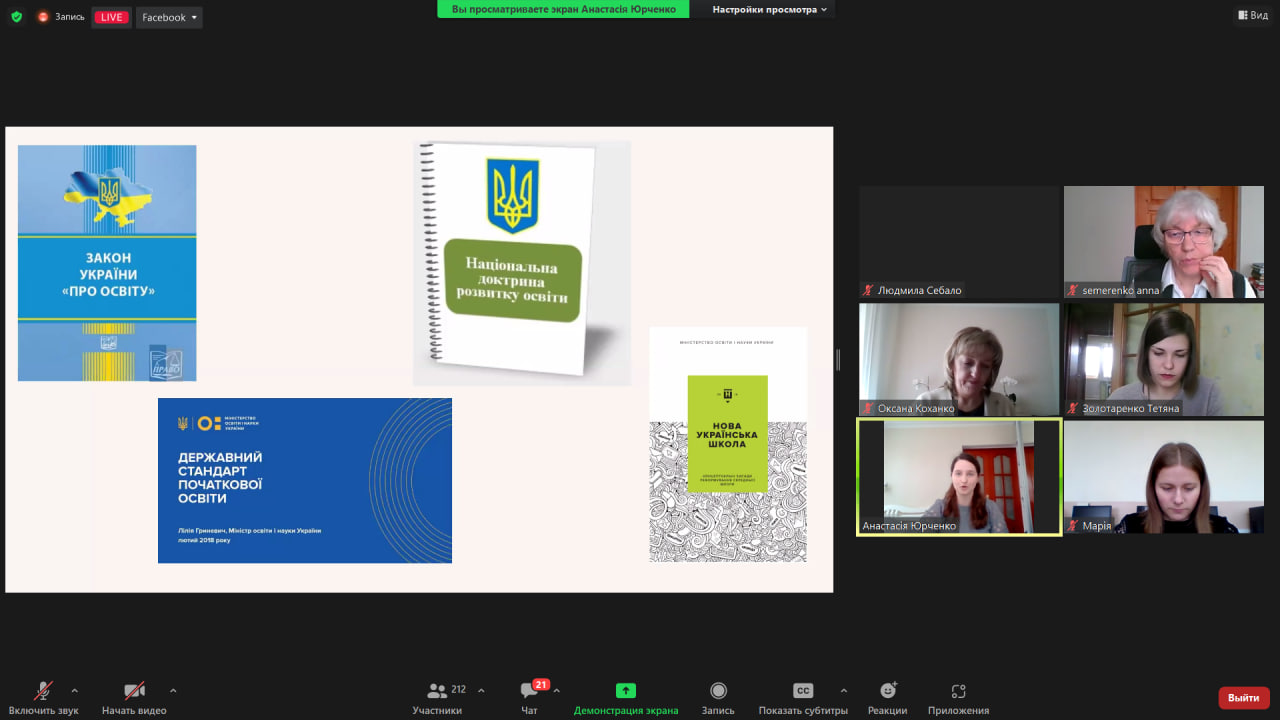The image size is (1280, 720).
Task: Show subtitles with Показать субтитры
Action: [x=802, y=692]
